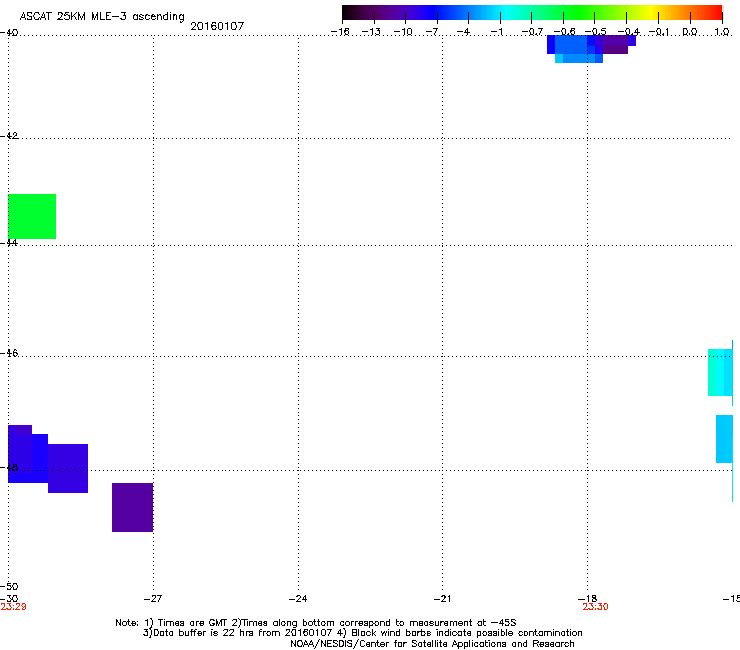Click the green data block near -44 latitude
Screen dimensions: 740x650
coord(32,216)
